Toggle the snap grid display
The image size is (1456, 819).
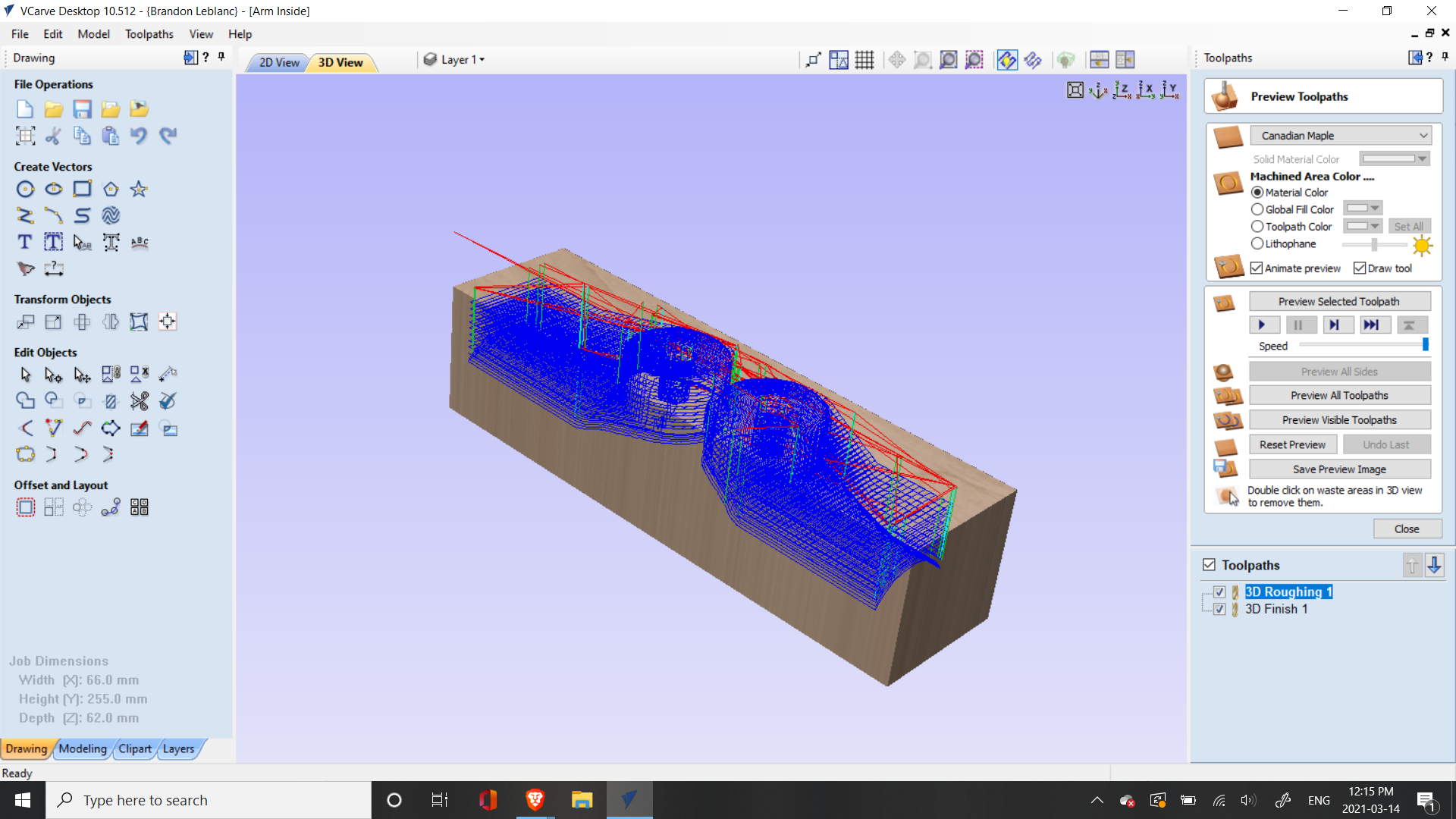[864, 59]
